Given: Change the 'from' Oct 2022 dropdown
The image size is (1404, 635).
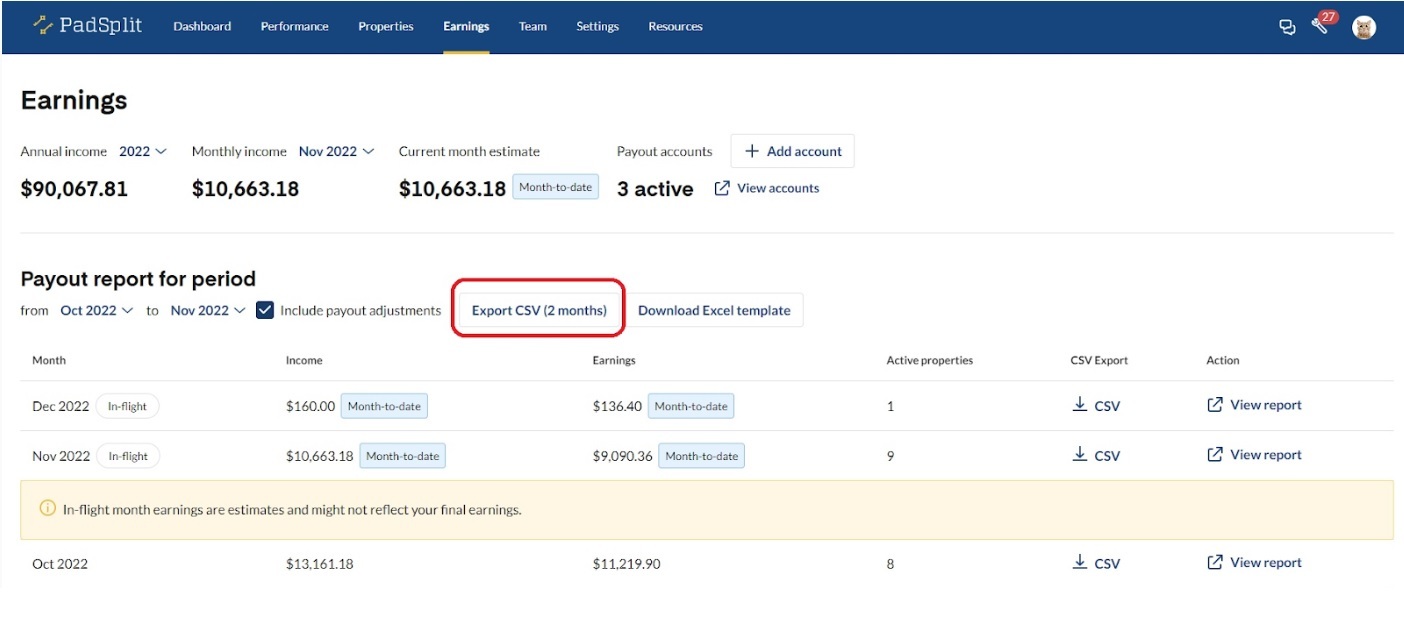Looking at the screenshot, I should 96,310.
